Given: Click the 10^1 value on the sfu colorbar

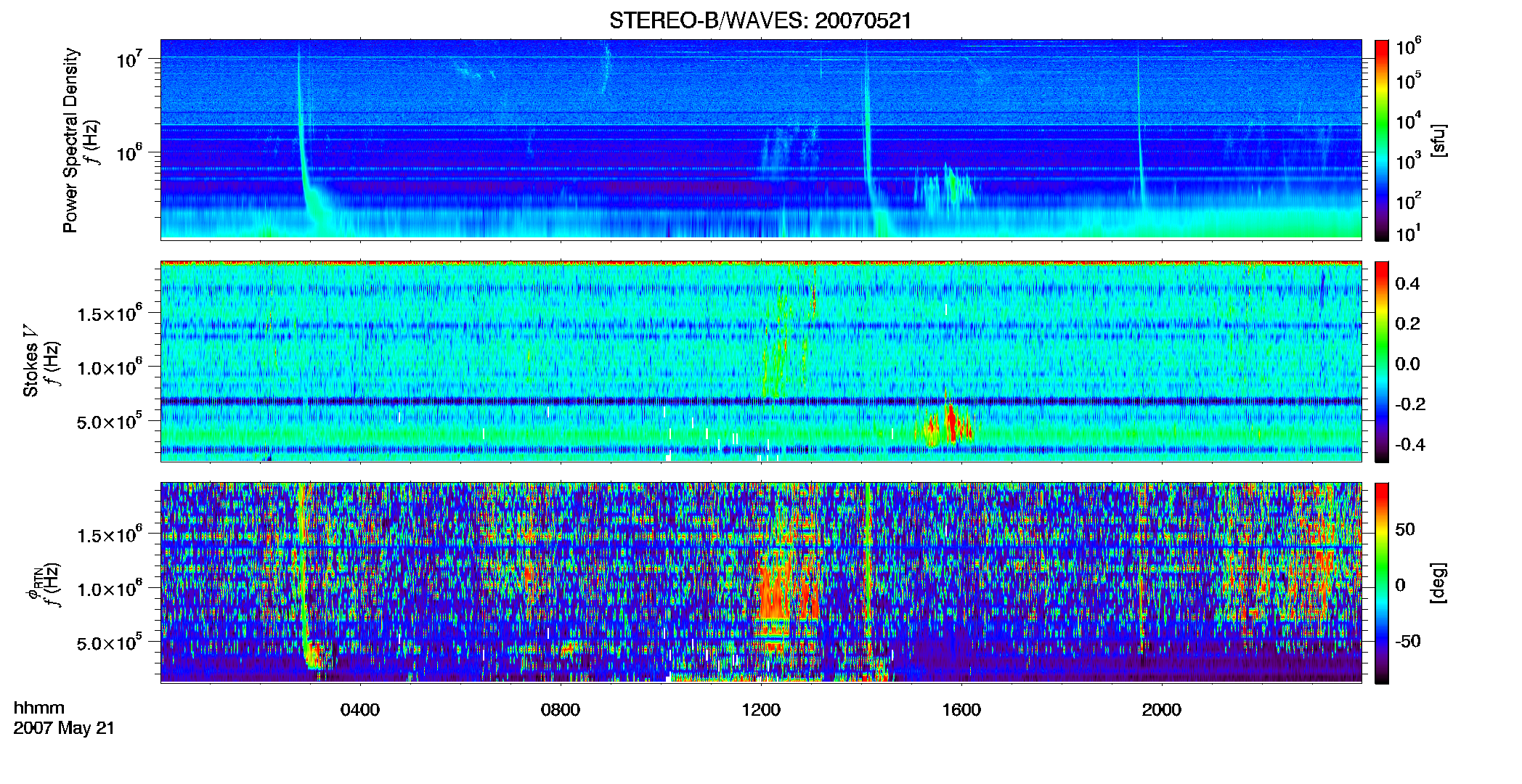Looking at the screenshot, I should (1409, 233).
